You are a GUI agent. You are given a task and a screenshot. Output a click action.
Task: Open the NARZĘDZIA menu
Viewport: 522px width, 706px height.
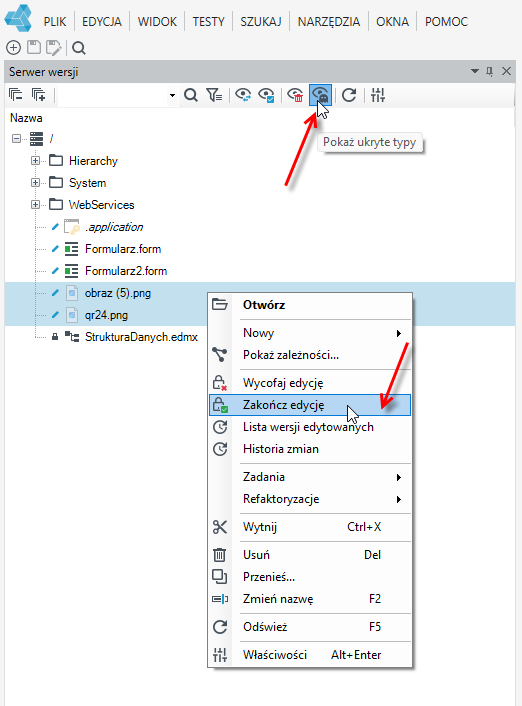tap(329, 22)
